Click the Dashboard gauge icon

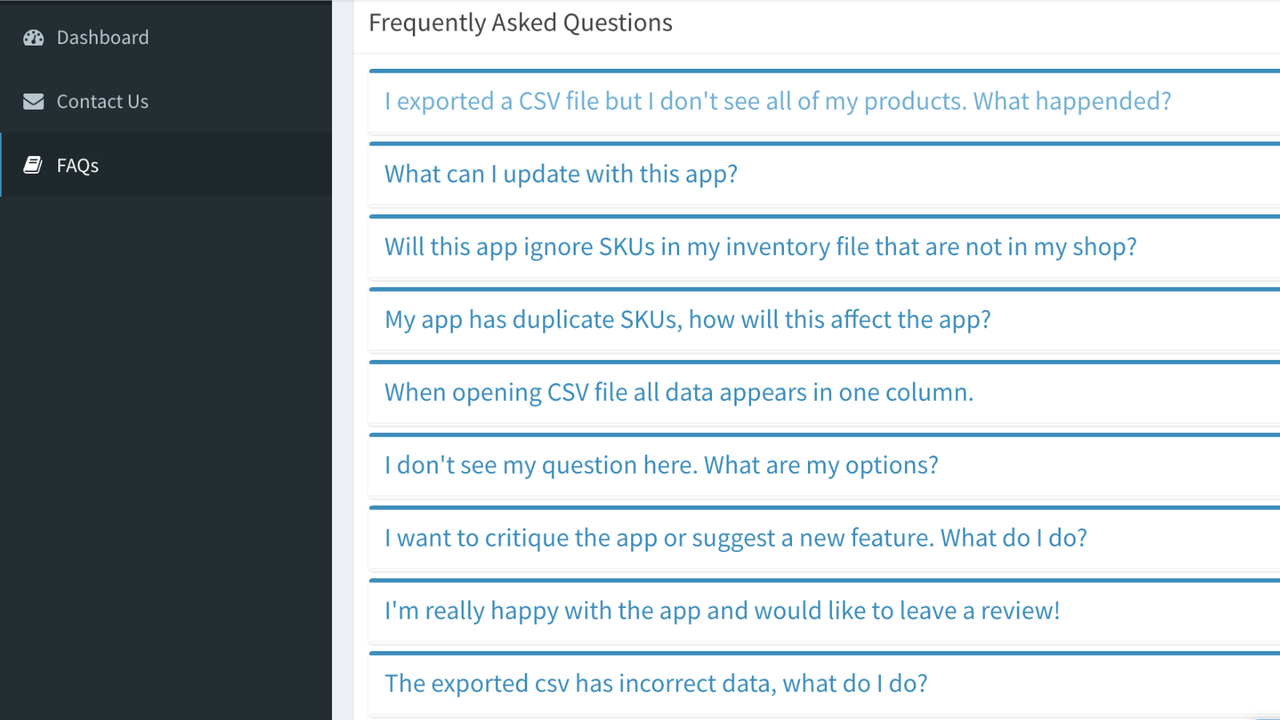33,38
